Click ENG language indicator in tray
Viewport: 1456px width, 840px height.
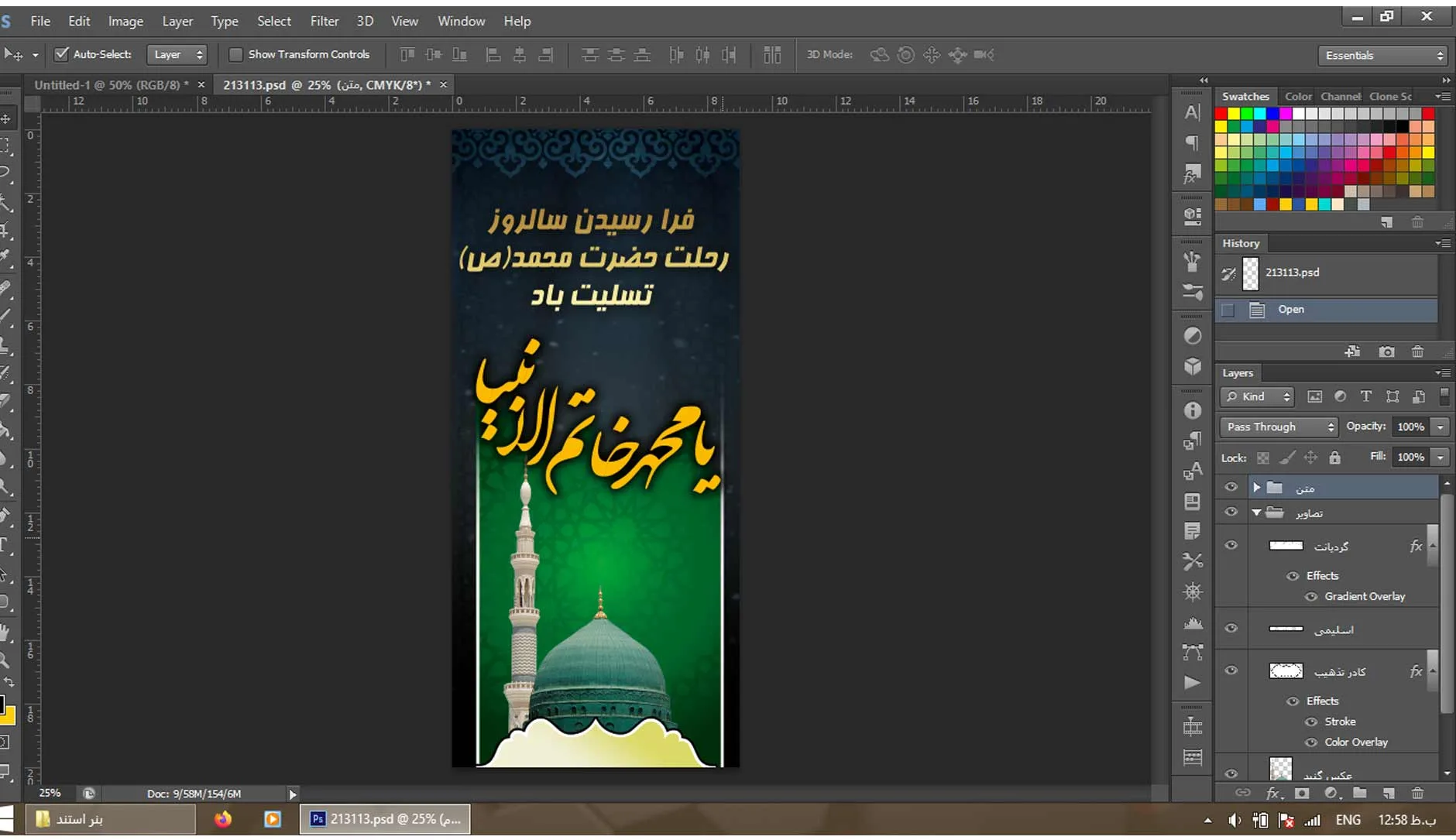(x=1348, y=820)
